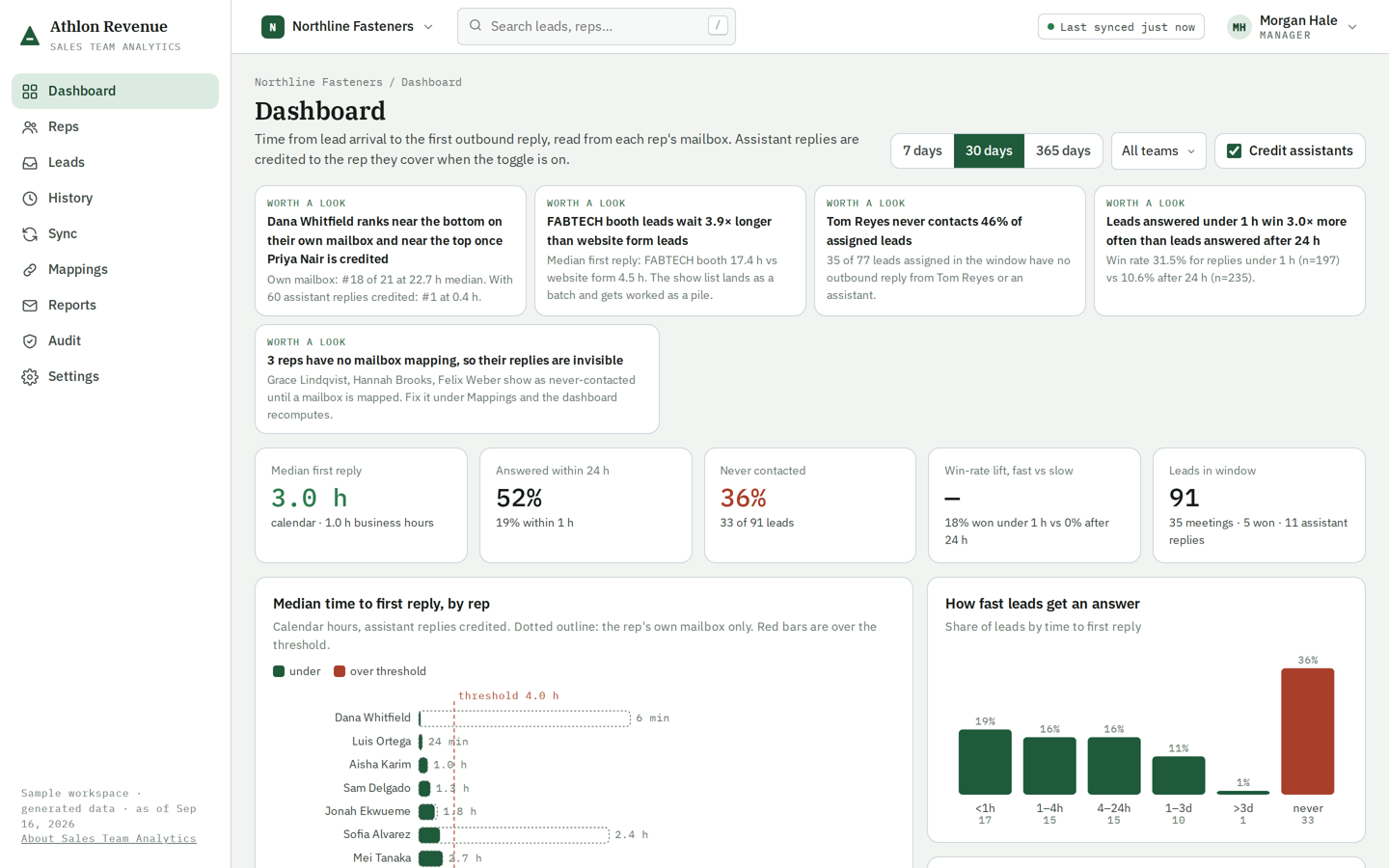Open Mappings from the sidebar
The width and height of the screenshot is (1389, 868).
coord(115,270)
